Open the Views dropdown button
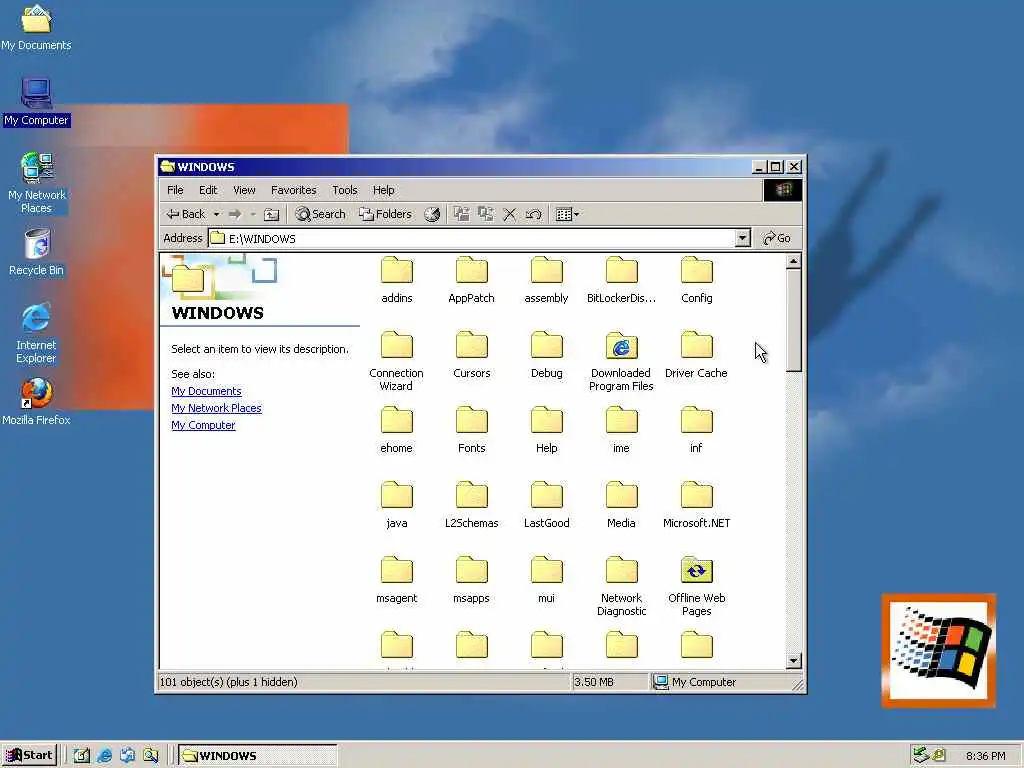 [567, 214]
